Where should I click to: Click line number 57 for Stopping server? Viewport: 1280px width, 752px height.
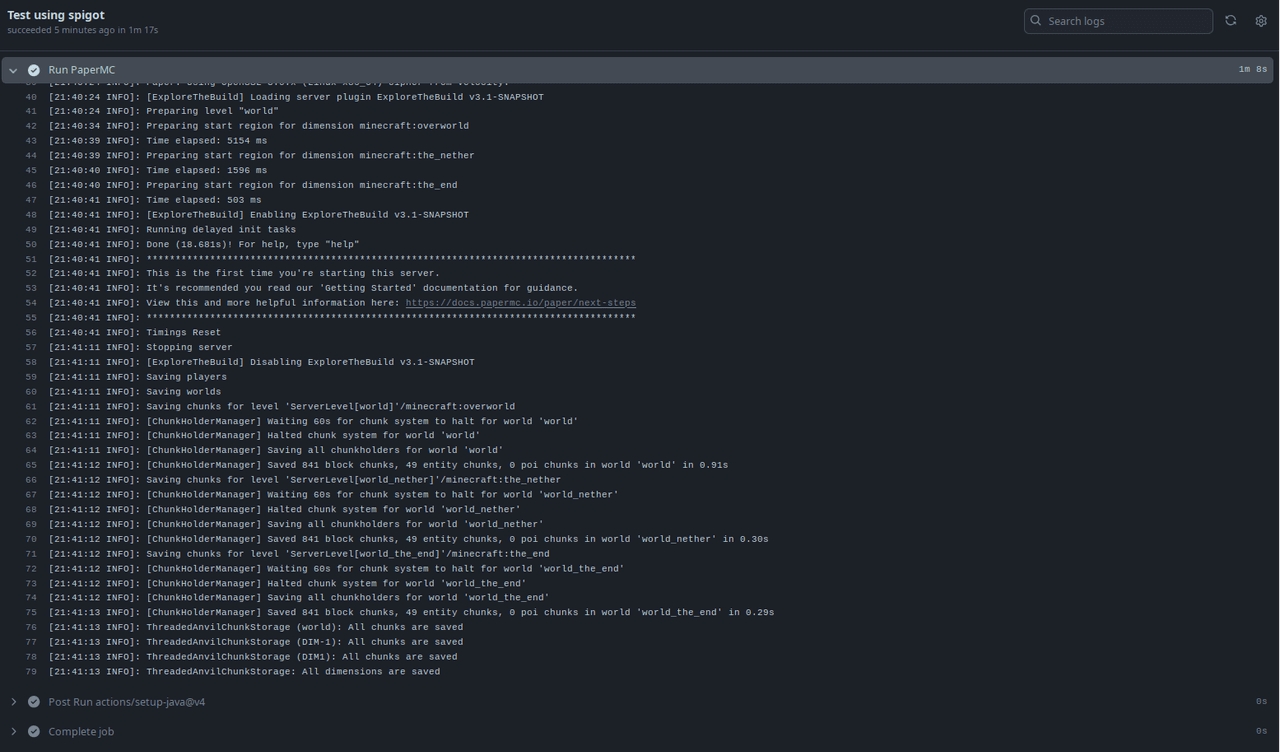click(31, 347)
